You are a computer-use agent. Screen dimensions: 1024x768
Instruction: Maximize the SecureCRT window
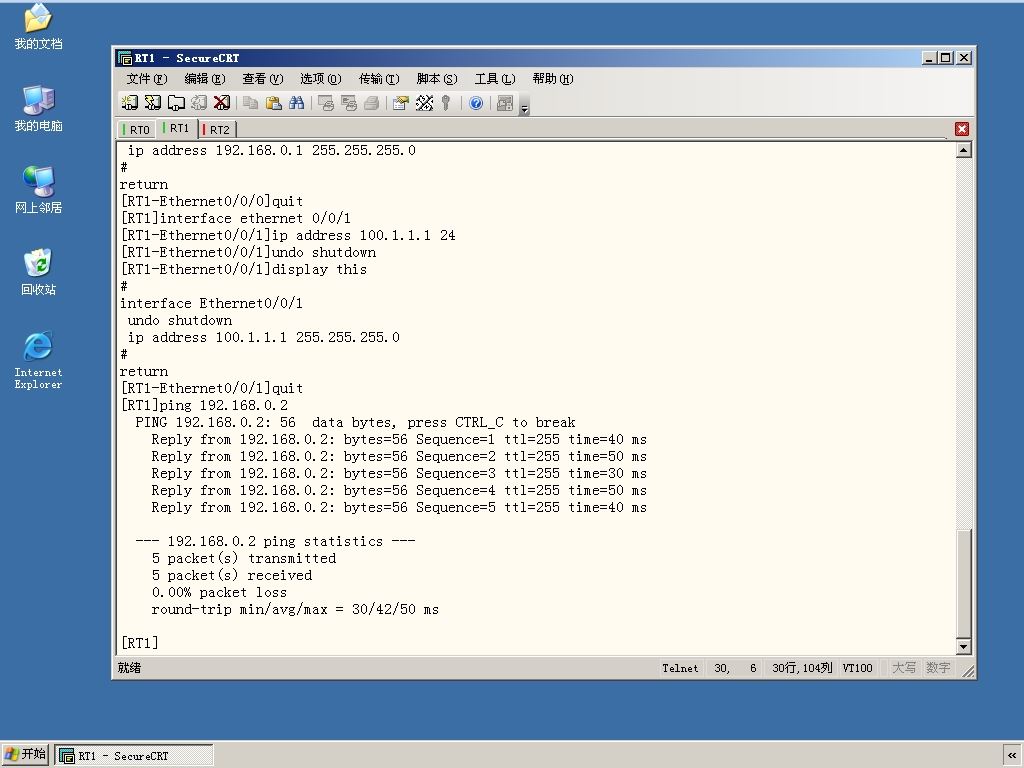[946, 58]
